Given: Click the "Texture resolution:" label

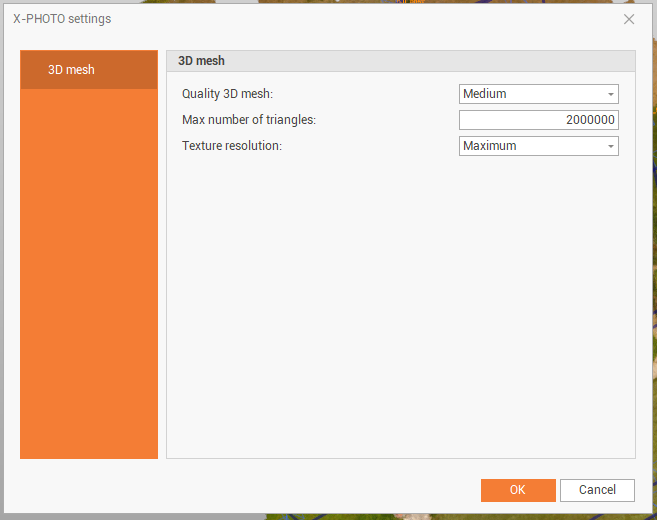Looking at the screenshot, I should click(x=231, y=146).
